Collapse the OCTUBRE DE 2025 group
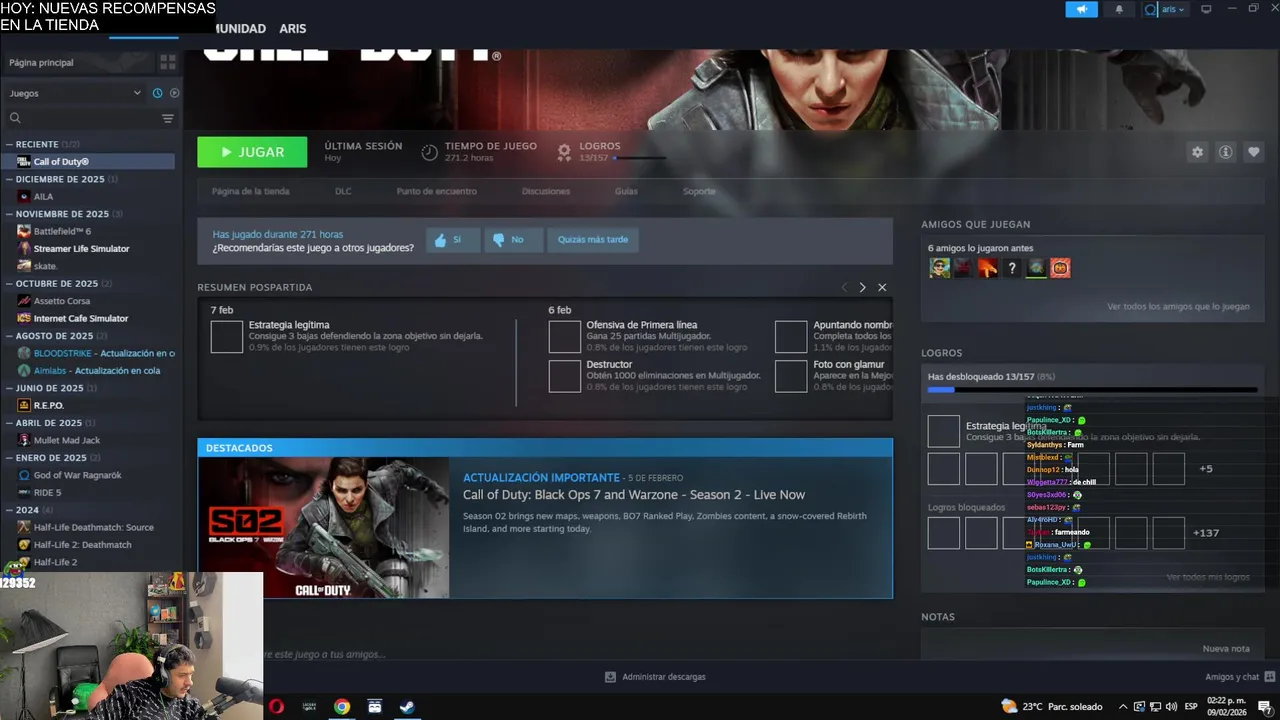This screenshot has height=720, width=1280. pyautogui.click(x=9, y=283)
